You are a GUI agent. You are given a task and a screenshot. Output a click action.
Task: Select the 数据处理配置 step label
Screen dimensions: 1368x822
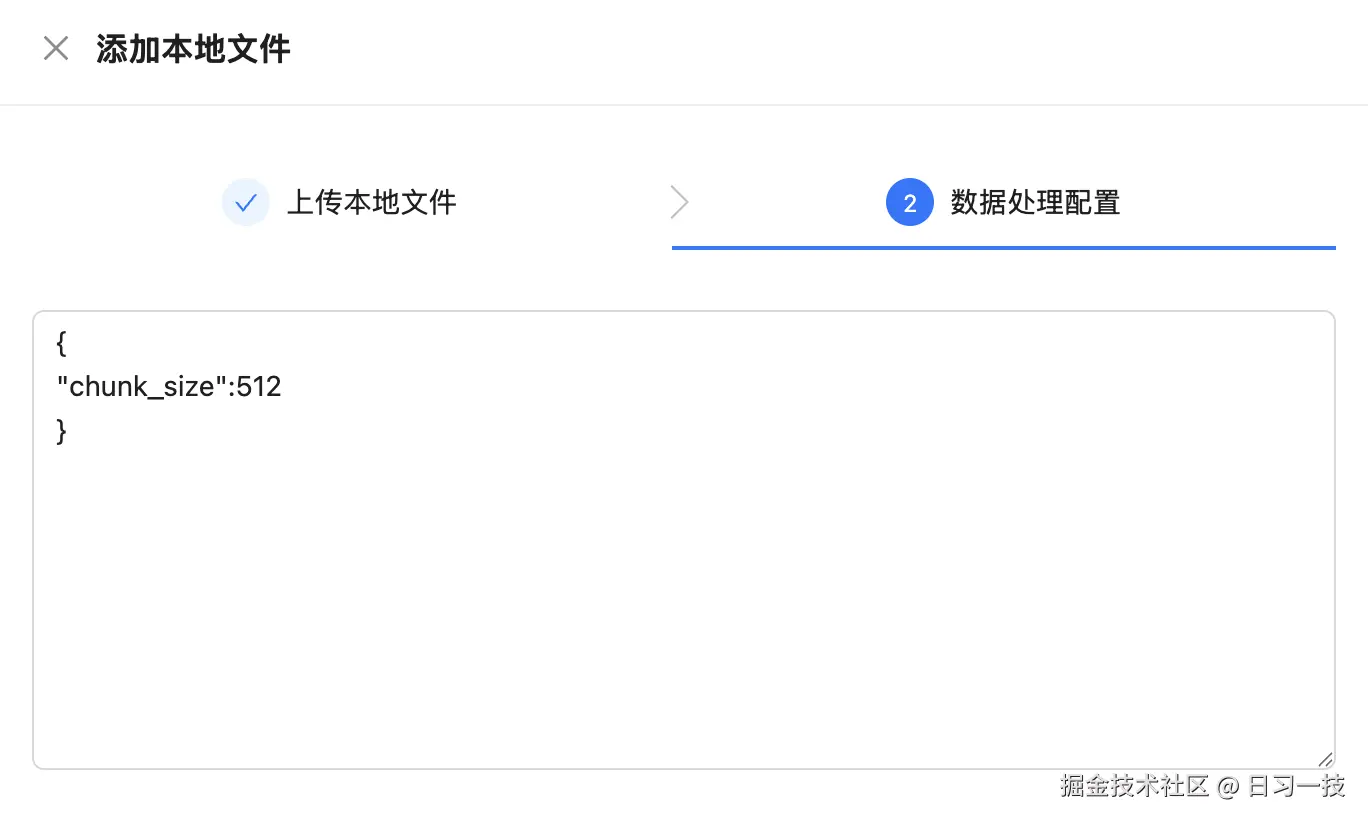(1035, 203)
